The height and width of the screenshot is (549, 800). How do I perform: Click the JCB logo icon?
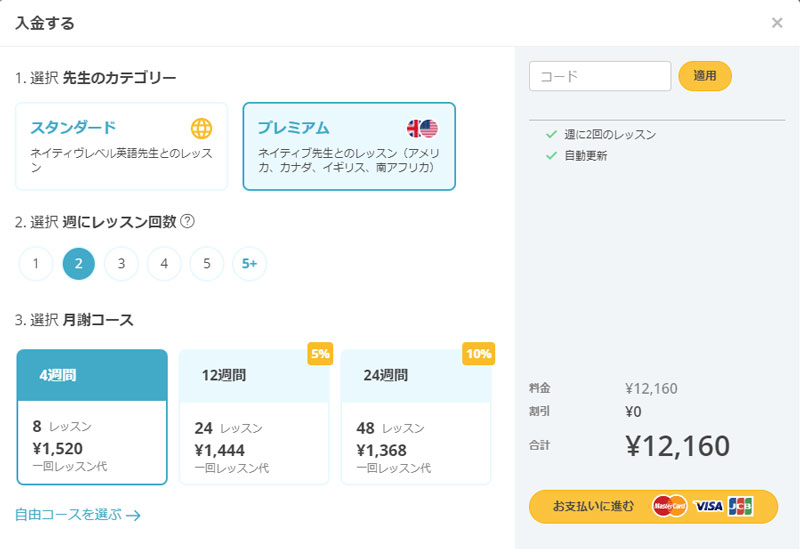741,506
